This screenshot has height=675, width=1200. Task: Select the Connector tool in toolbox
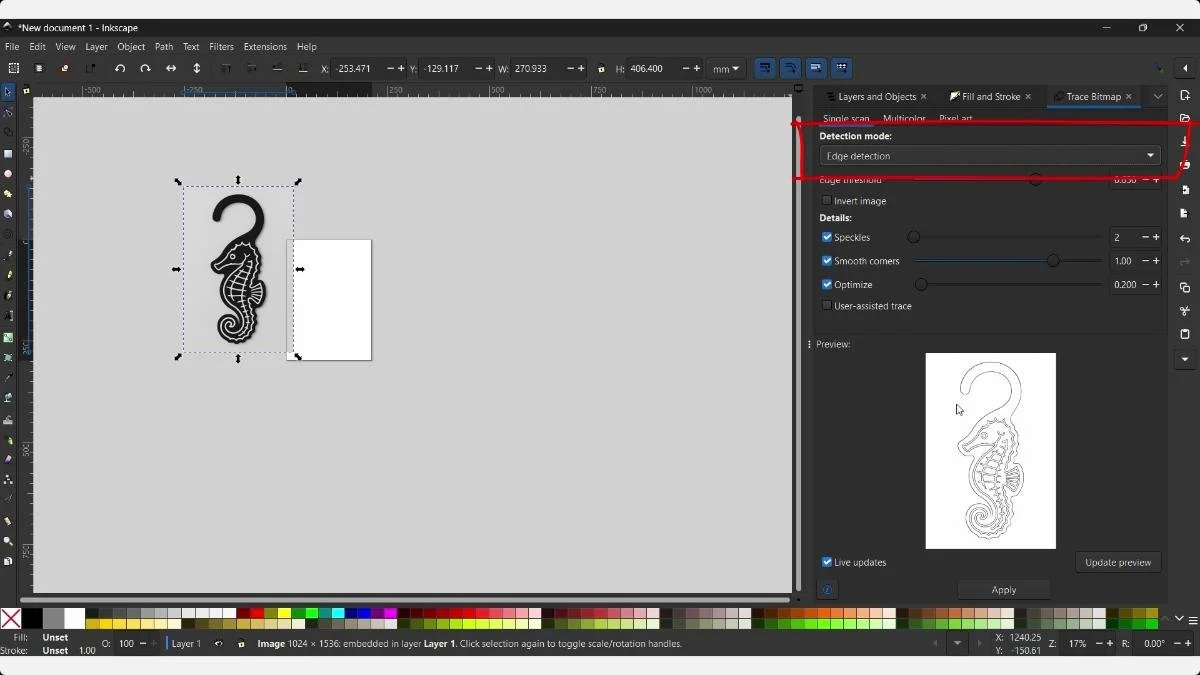pyautogui.click(x=8, y=480)
